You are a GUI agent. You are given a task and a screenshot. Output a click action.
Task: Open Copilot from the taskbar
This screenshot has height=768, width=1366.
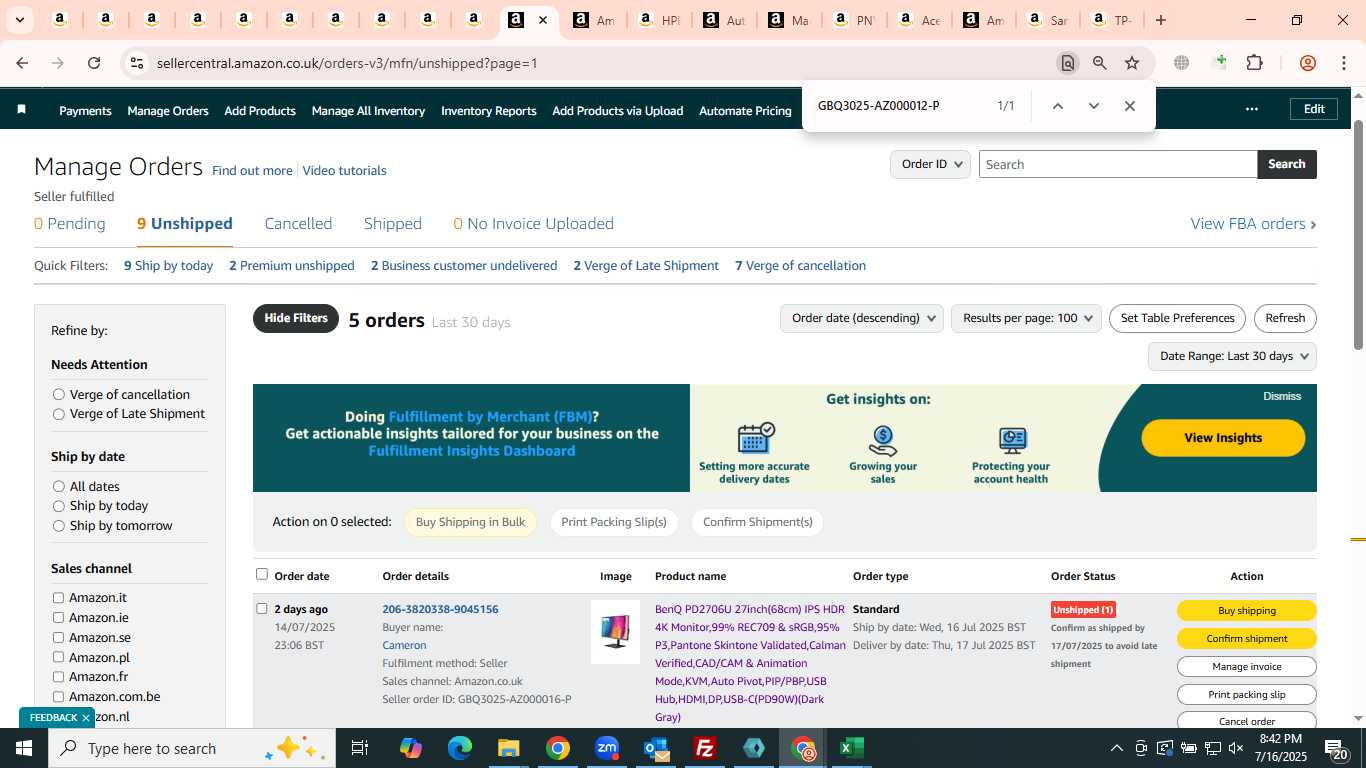(x=411, y=748)
